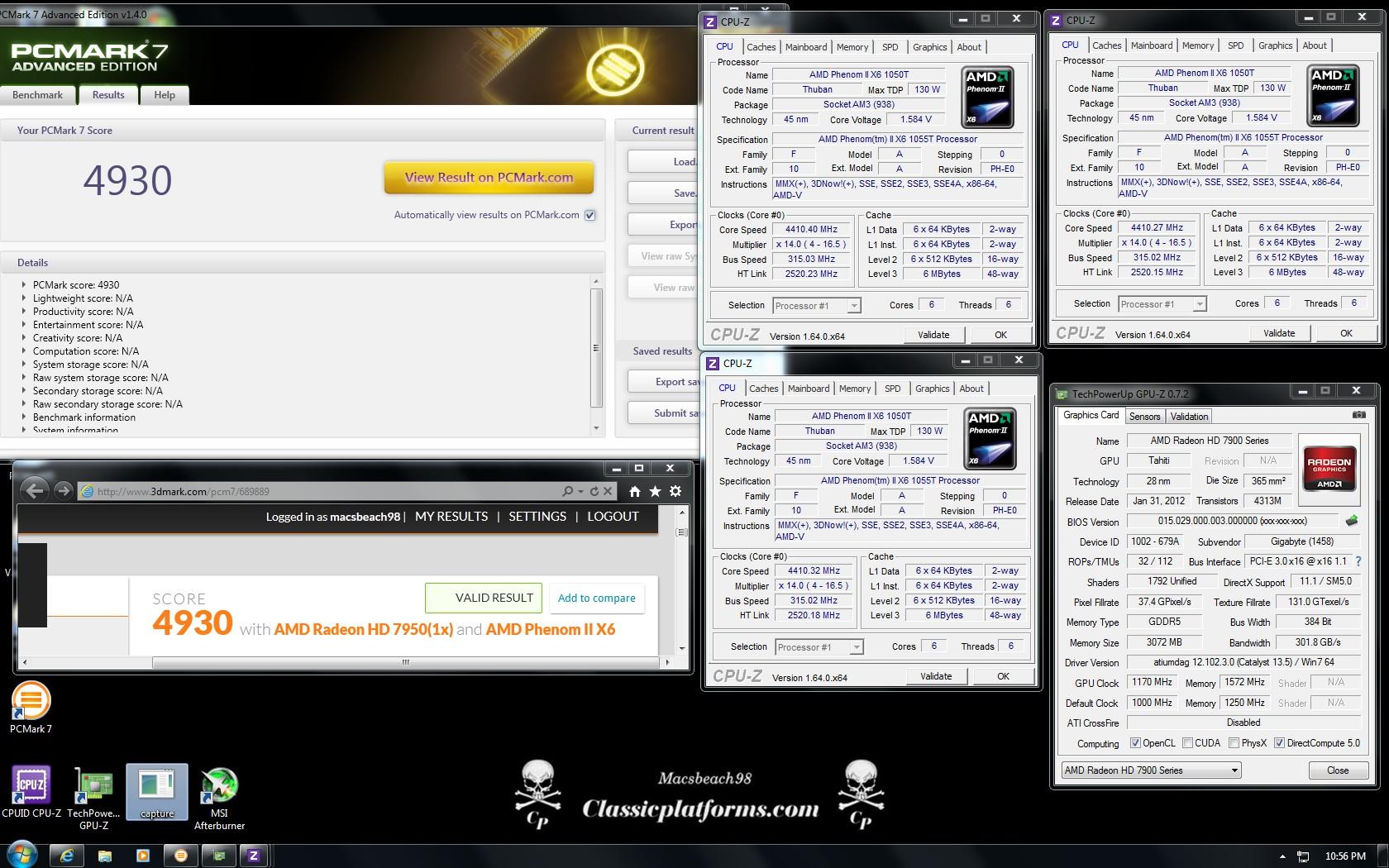
Task: Open the PCMark Help tab
Action: click(165, 95)
